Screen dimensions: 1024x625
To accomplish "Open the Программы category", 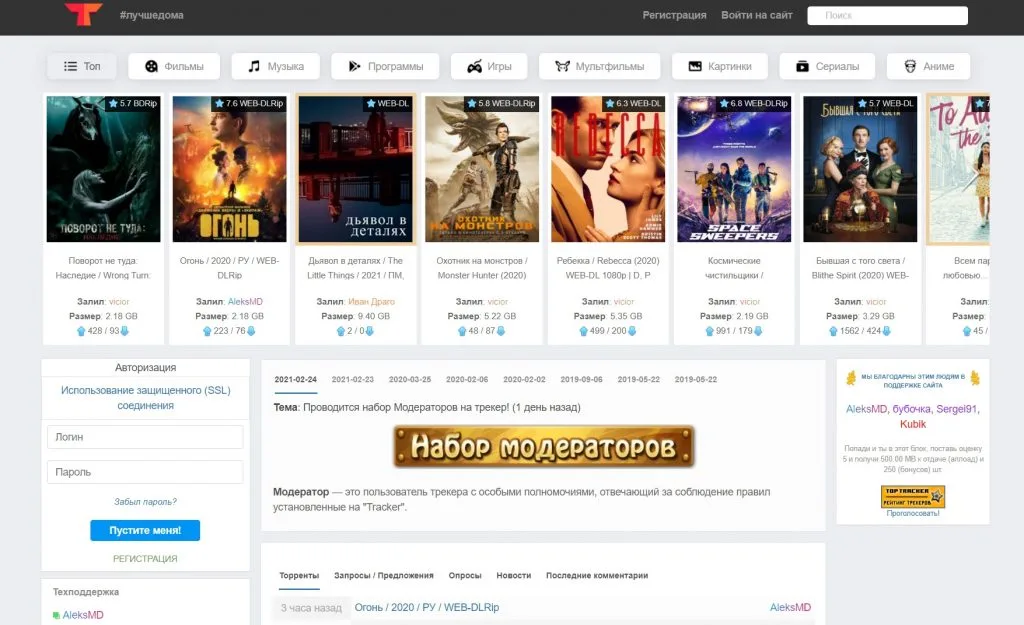I will point(385,66).
